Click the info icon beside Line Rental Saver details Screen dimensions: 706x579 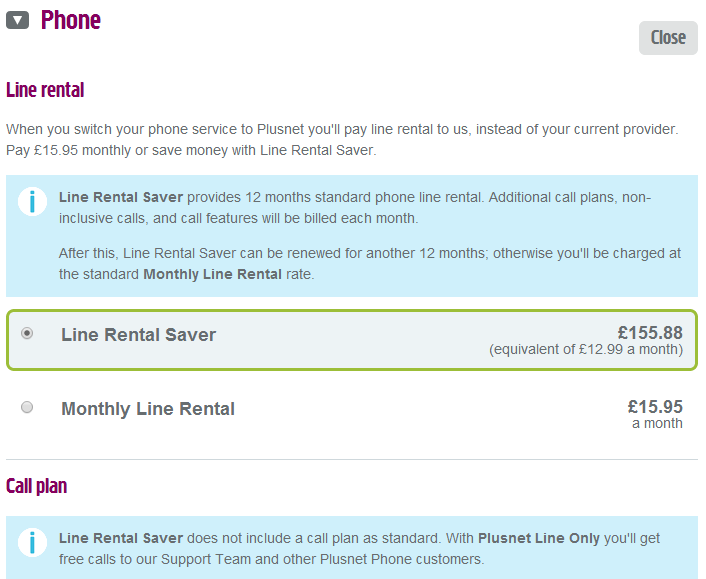[32, 201]
